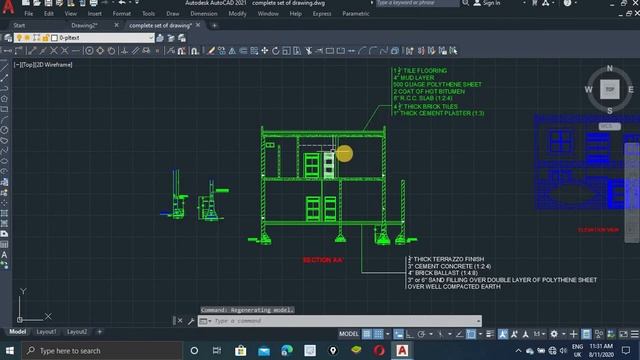This screenshot has height=360, width=640.
Task: Switch to the Drawing2 file tab
Action: pyautogui.click(x=84, y=25)
